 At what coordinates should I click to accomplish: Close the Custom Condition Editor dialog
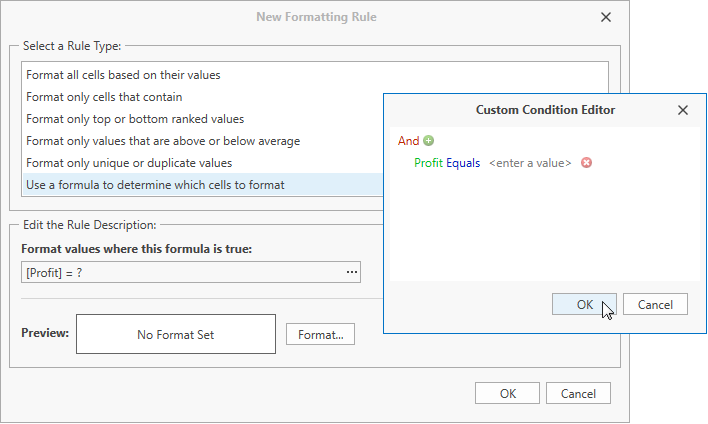[x=683, y=110]
